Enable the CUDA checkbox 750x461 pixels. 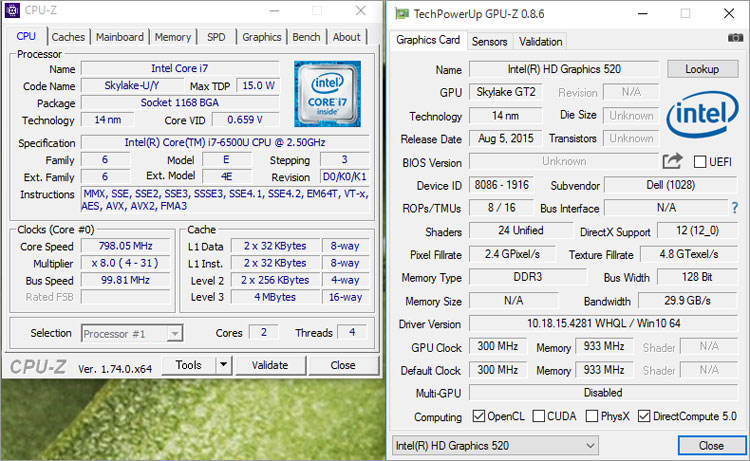[x=539, y=416]
